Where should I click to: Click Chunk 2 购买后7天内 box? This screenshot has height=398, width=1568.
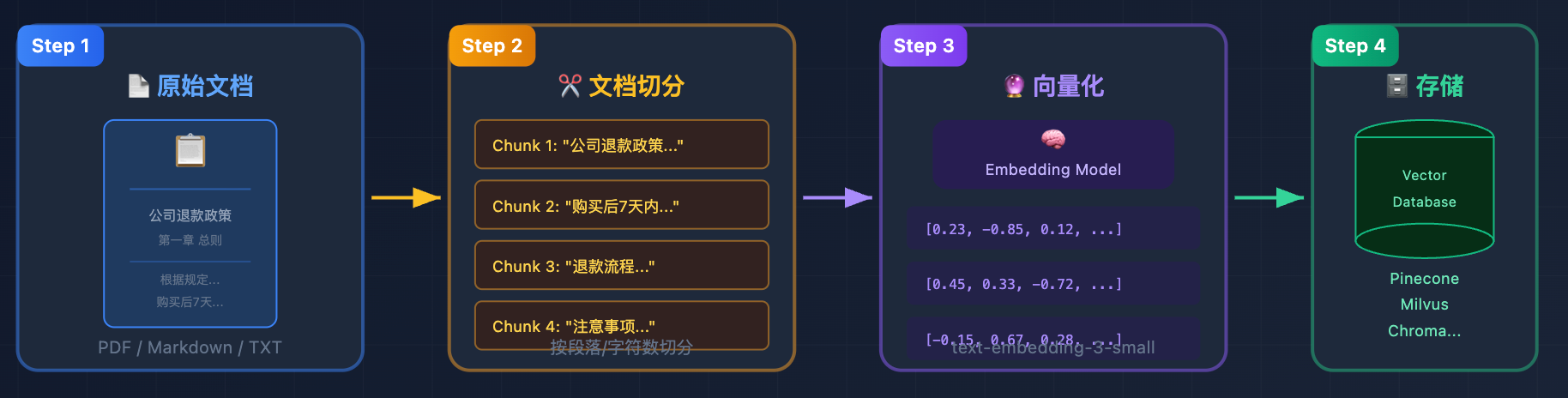(x=622, y=206)
